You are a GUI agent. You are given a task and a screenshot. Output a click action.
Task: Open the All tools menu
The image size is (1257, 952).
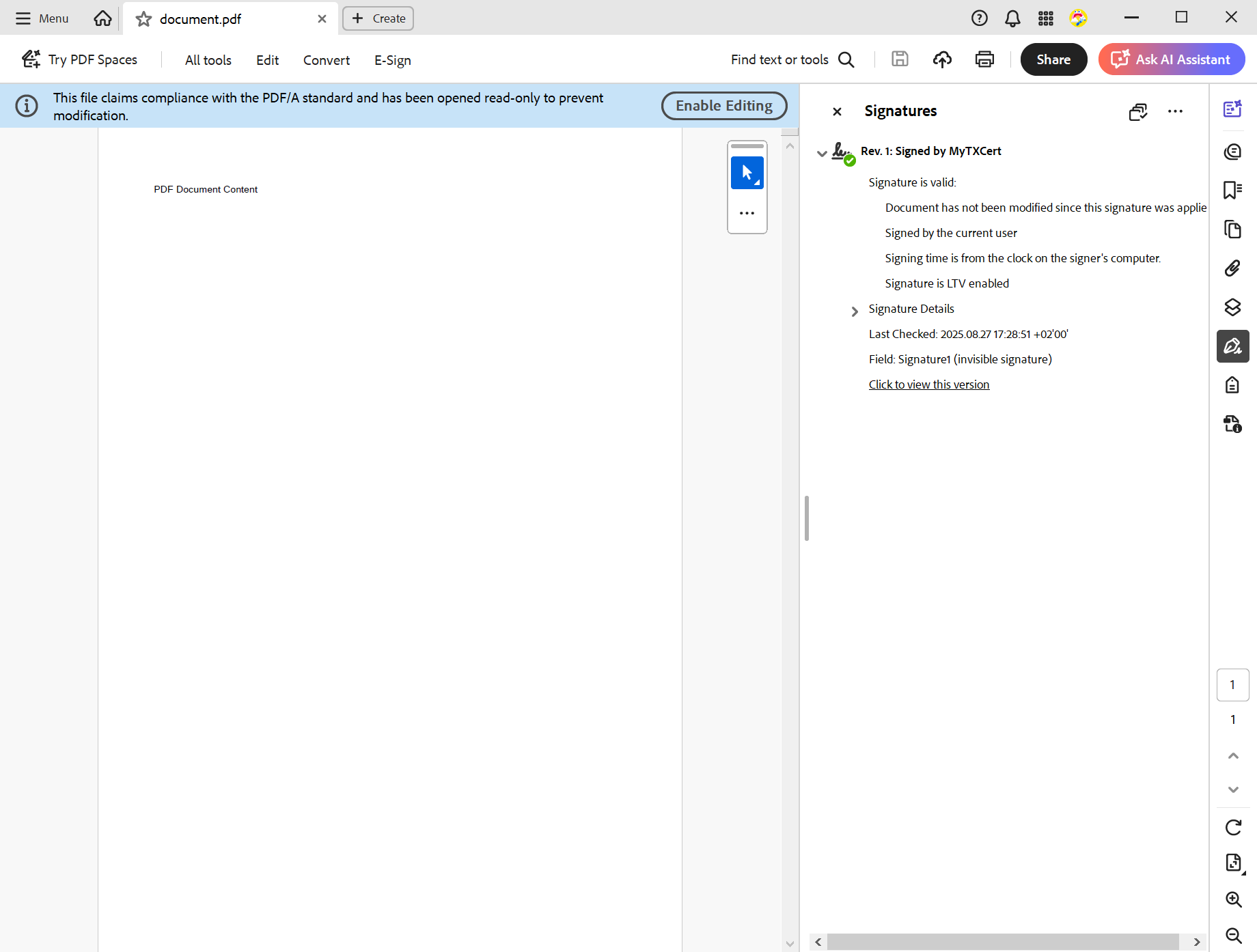(208, 60)
